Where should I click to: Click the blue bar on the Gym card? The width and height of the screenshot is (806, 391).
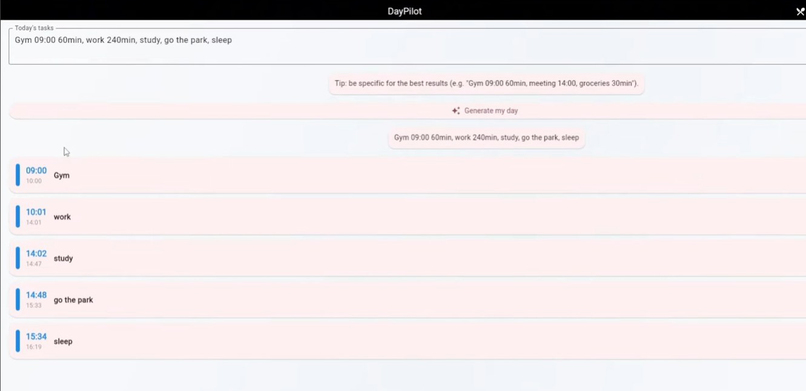click(17, 175)
